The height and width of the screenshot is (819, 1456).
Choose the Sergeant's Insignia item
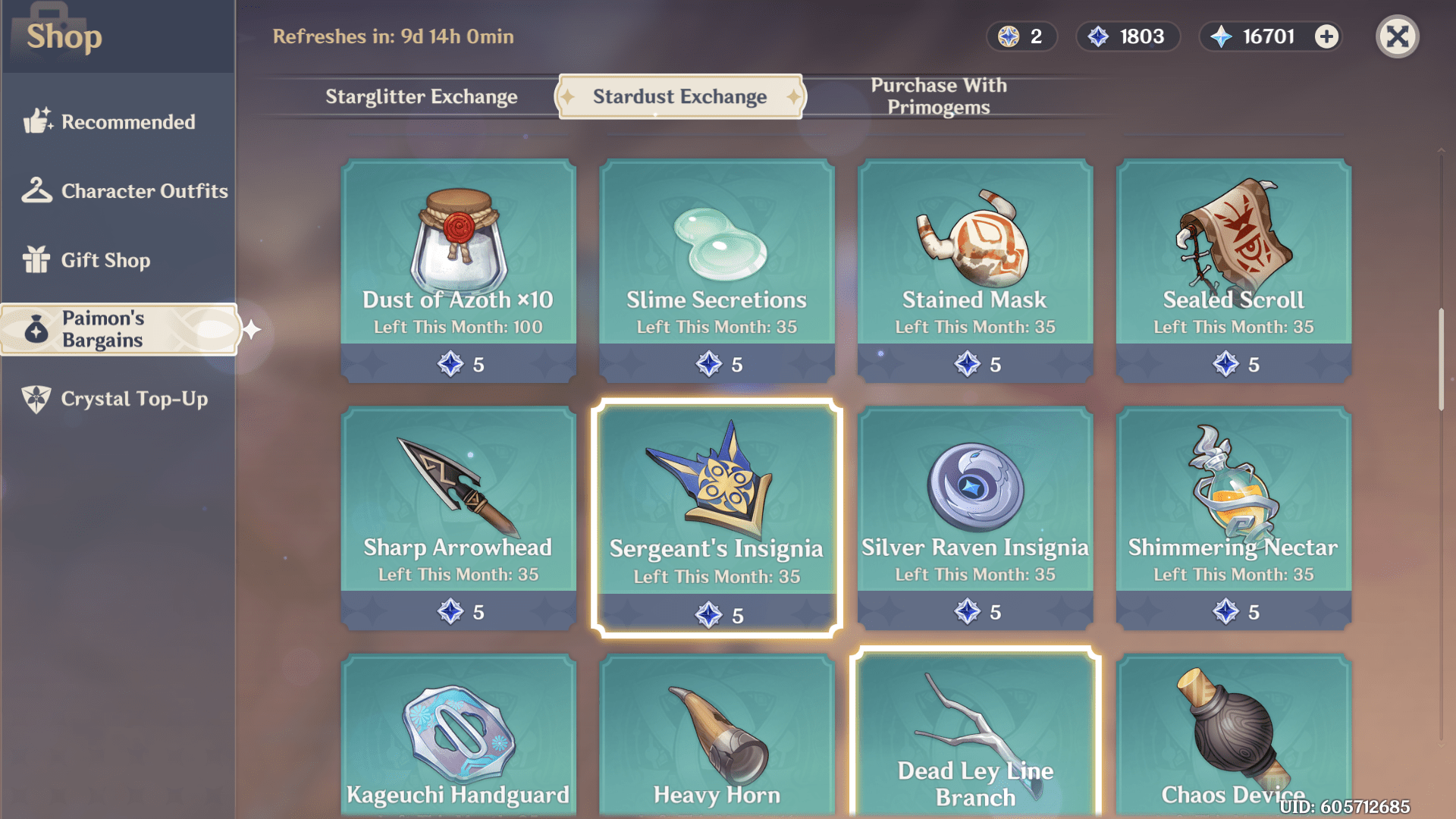tap(717, 519)
